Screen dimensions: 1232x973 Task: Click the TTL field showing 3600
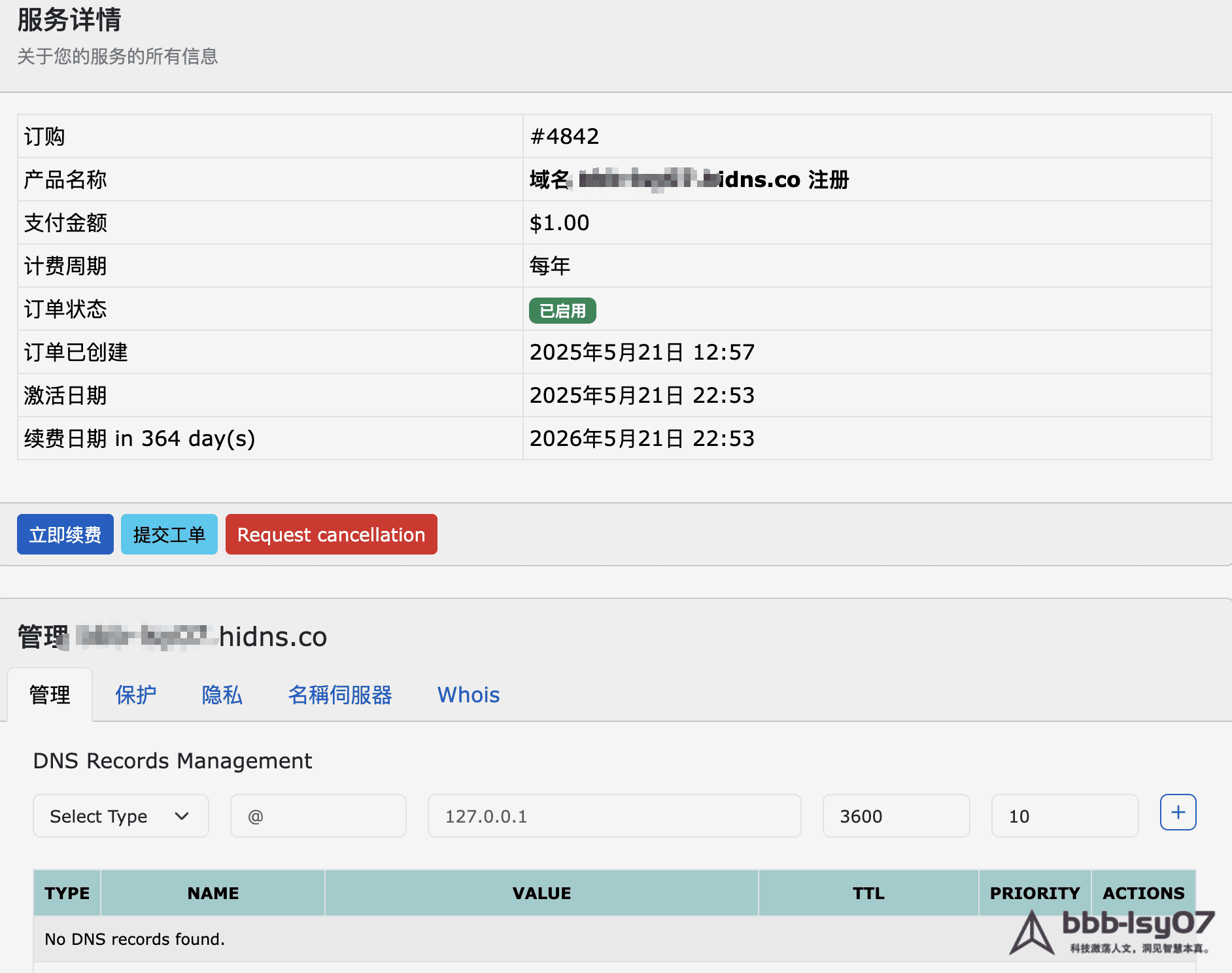tap(896, 816)
